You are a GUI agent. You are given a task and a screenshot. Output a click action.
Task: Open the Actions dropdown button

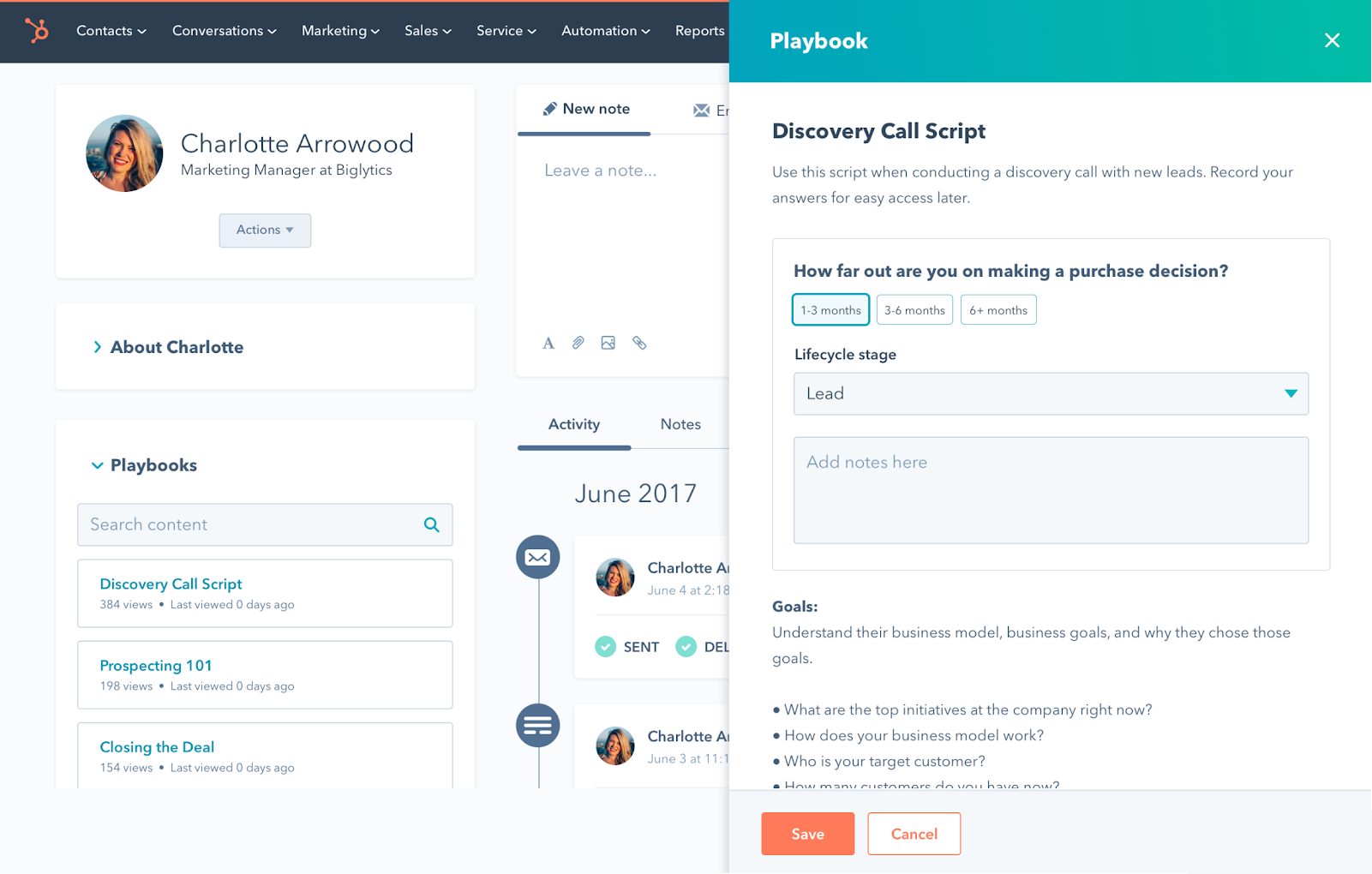coord(265,230)
